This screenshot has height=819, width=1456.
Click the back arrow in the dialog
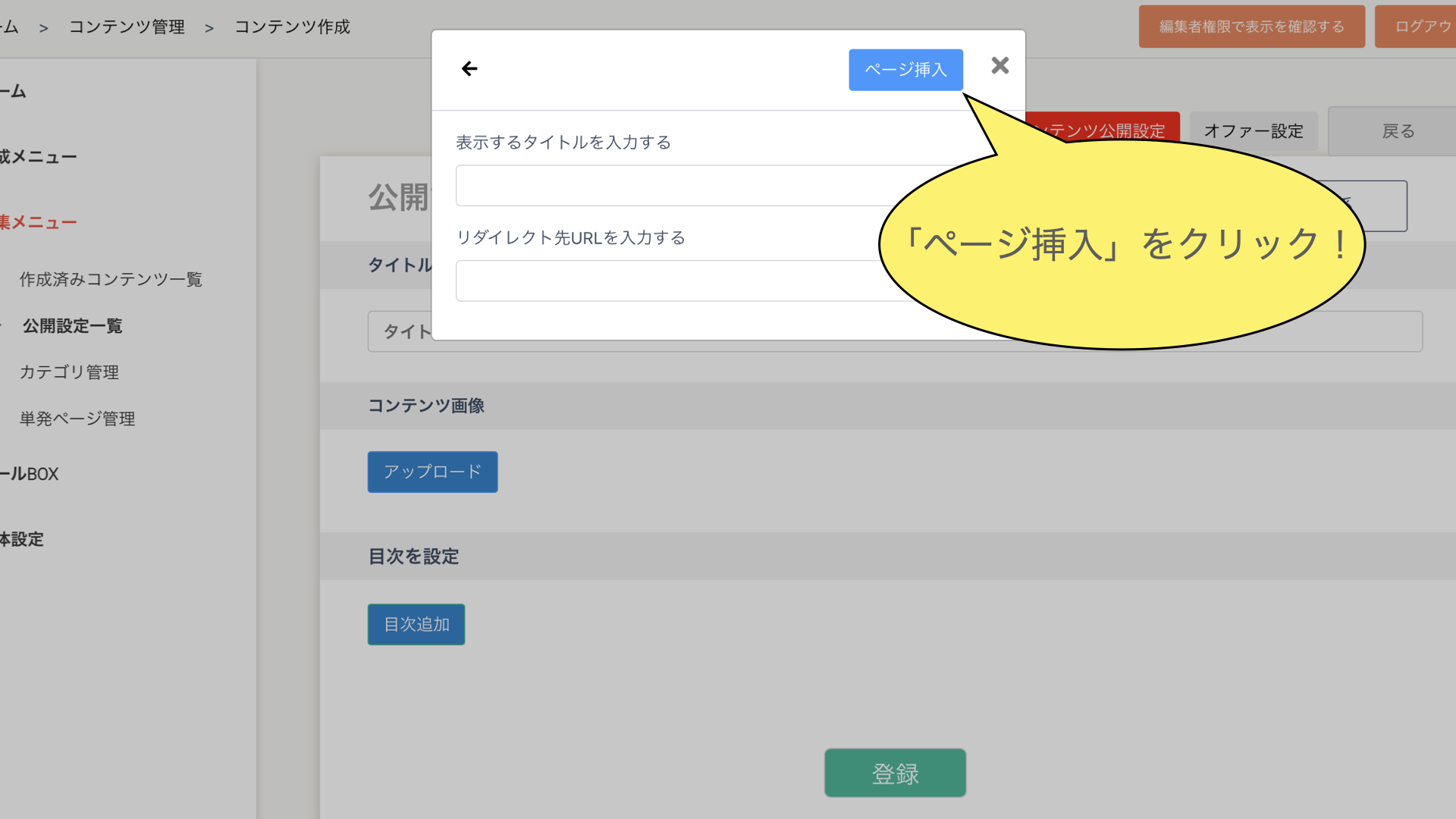469,69
